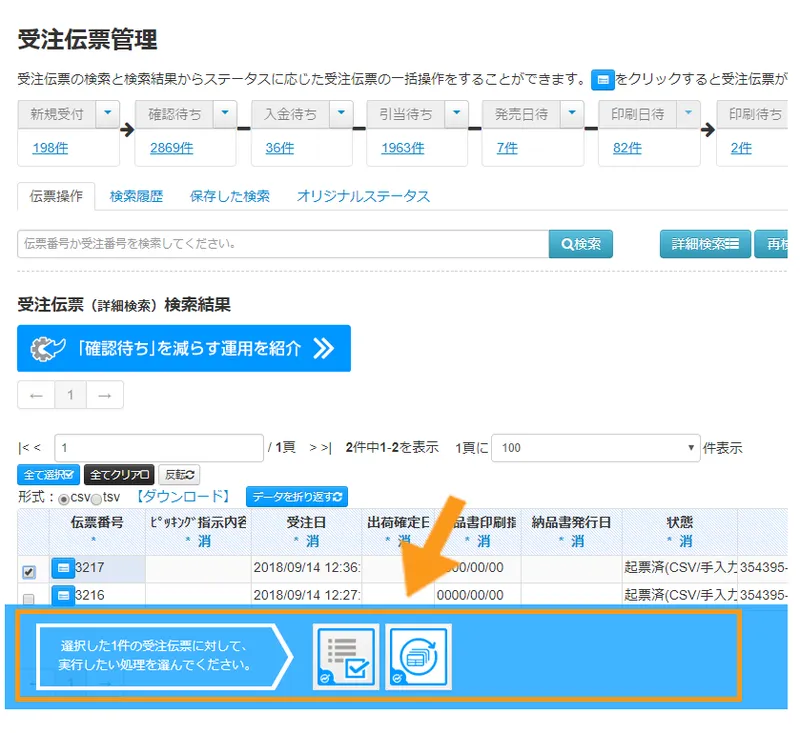Click 確認待ちを減らす運用を紹介 banner
This screenshot has height=733, width=800.
[x=184, y=348]
